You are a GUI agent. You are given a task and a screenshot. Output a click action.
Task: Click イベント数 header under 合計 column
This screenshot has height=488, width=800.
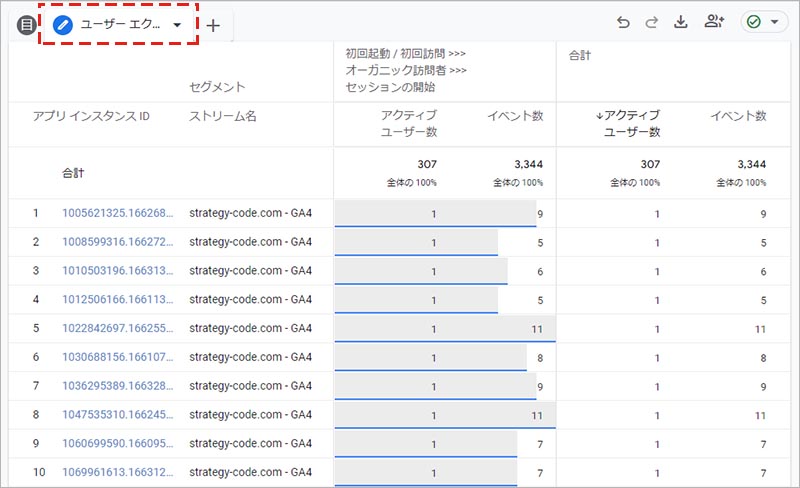(738, 116)
